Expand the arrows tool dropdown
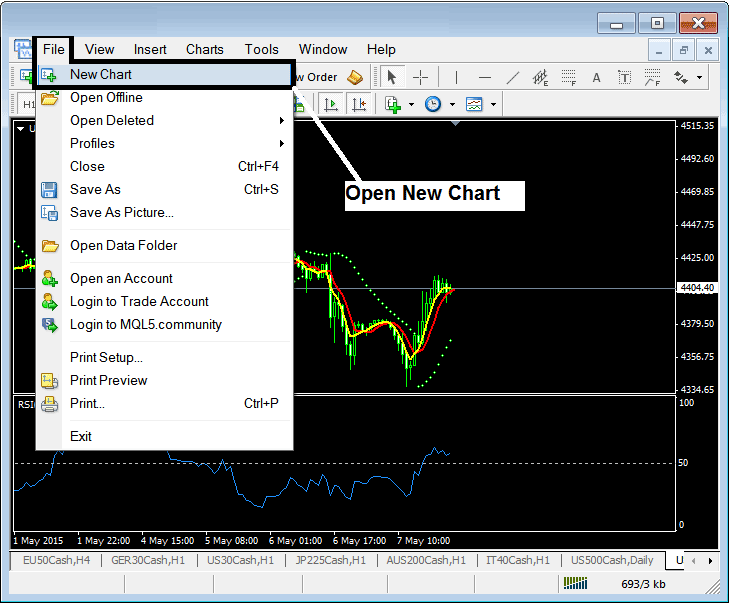729x603 pixels. [x=699, y=77]
